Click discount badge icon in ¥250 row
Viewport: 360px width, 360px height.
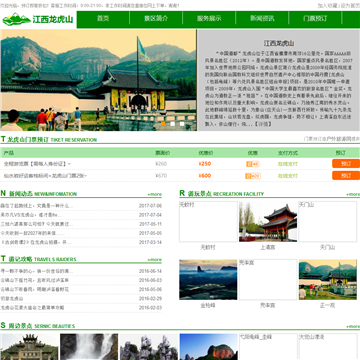pos(253,164)
